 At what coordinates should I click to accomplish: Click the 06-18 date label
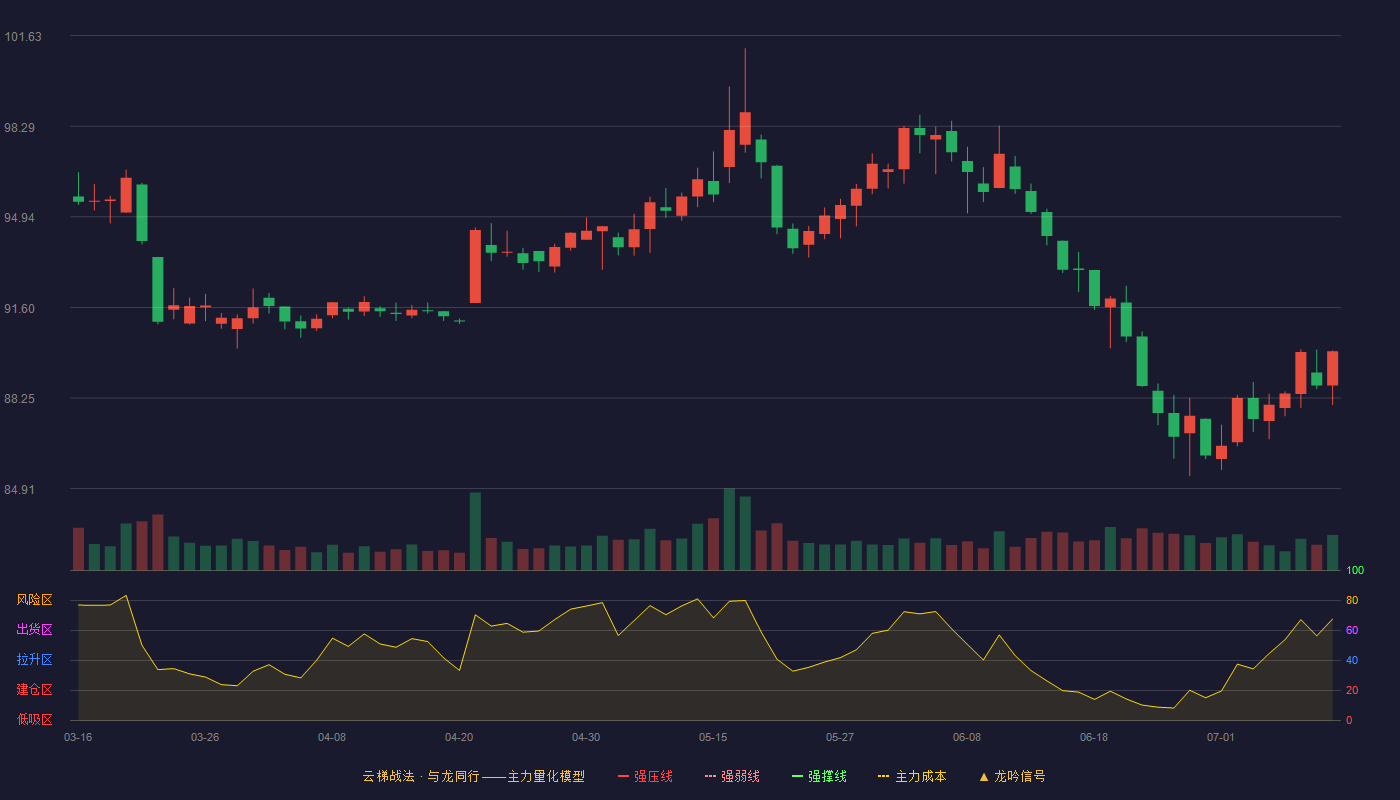pyautogui.click(x=1094, y=737)
